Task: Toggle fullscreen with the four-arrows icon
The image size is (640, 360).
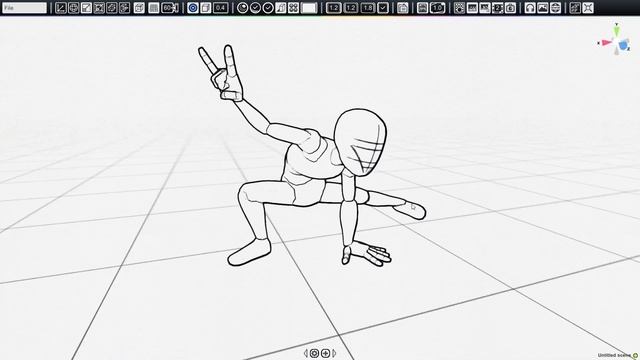Action: (x=588, y=8)
